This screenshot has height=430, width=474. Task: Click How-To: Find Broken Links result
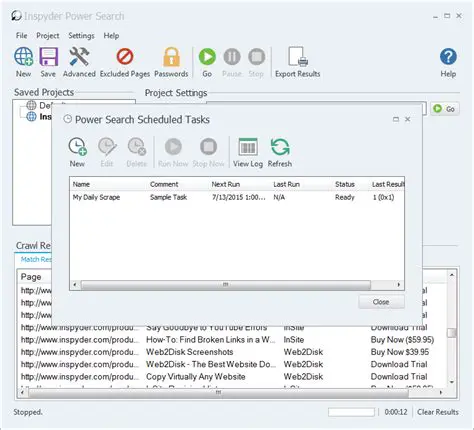[210, 340]
